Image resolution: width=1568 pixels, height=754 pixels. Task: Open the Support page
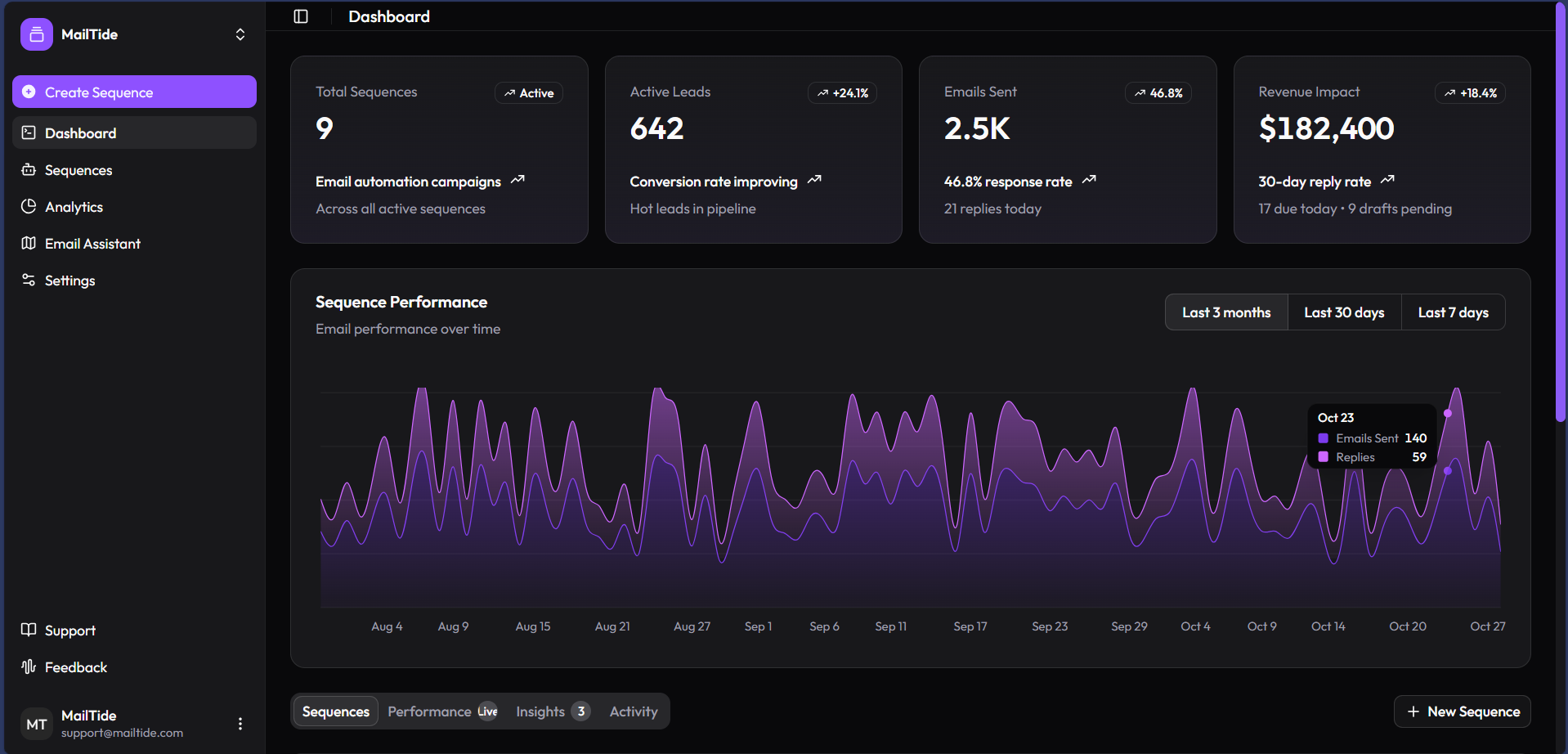69,631
